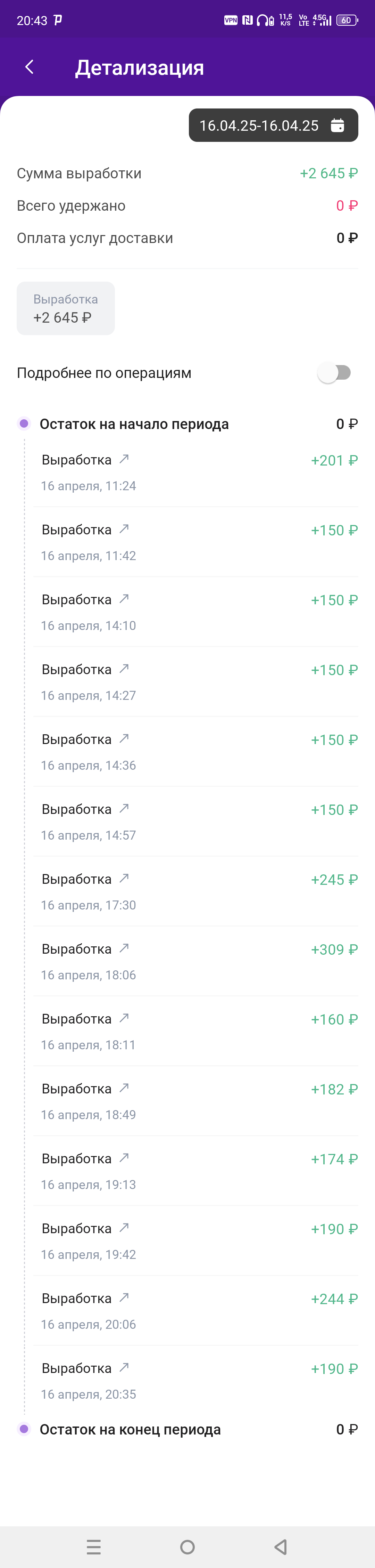Open arrow icon next to 19:13 Выработка

point(124,1158)
